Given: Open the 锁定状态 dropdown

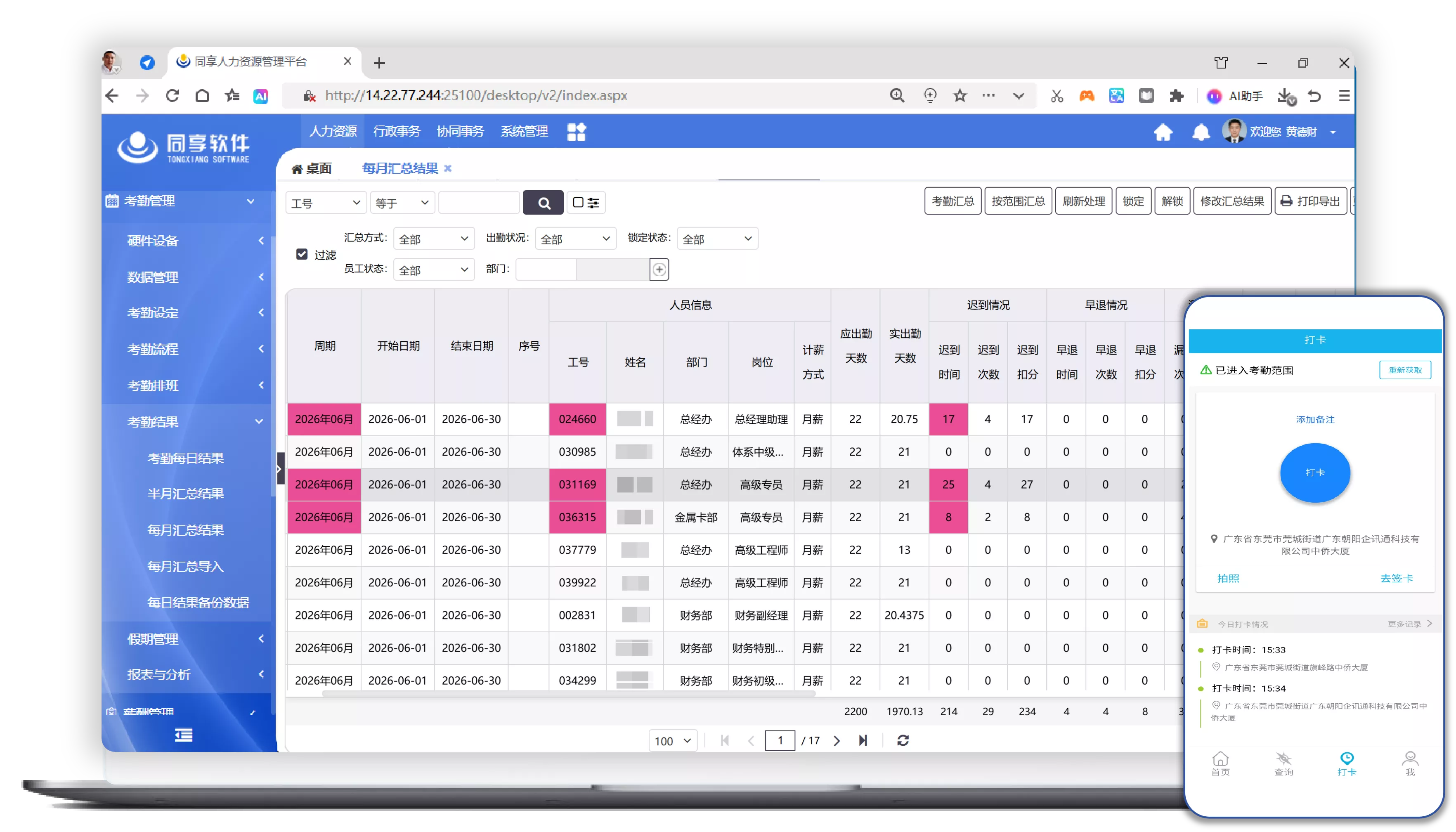Looking at the screenshot, I should (717, 239).
